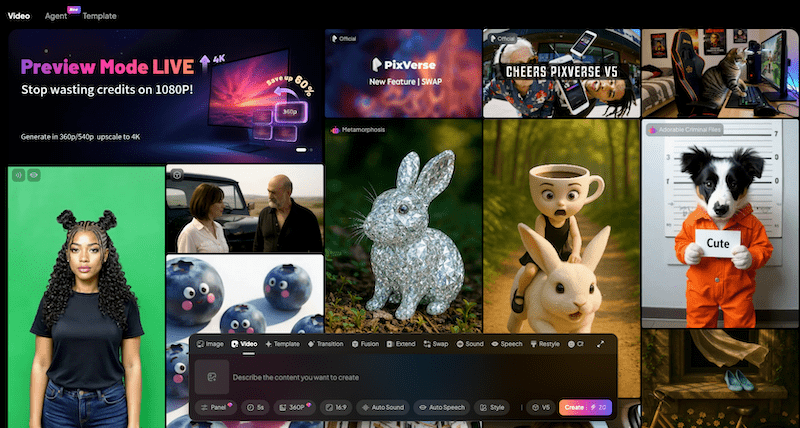Screen dimensions: 800x428
Task: Choose the Fusion tool
Action: tap(365, 343)
